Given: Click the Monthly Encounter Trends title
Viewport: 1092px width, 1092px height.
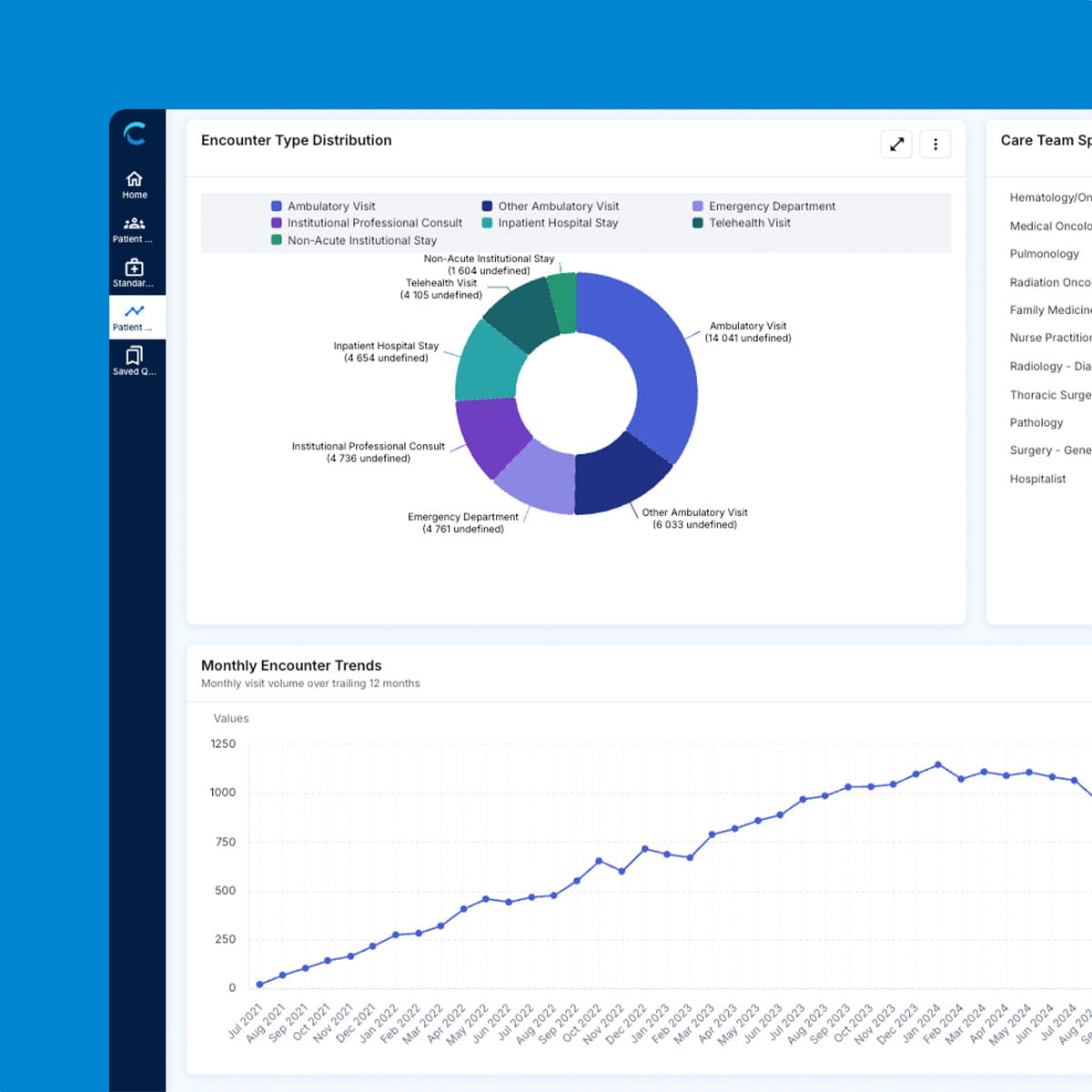Looking at the screenshot, I should [x=291, y=666].
